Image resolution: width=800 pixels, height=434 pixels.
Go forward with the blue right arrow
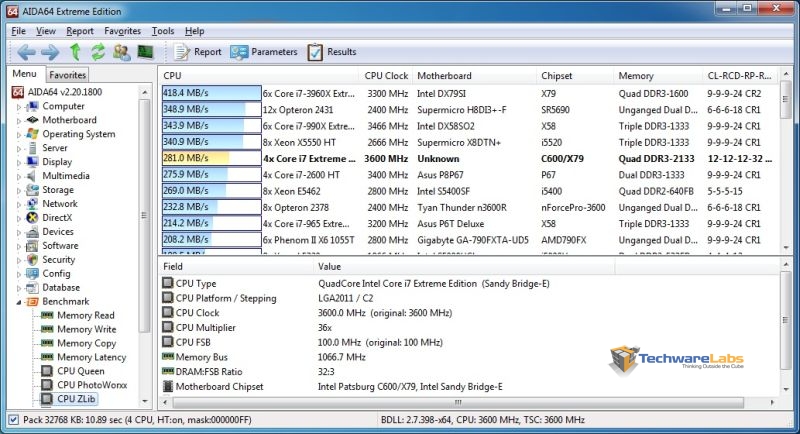click(50, 52)
